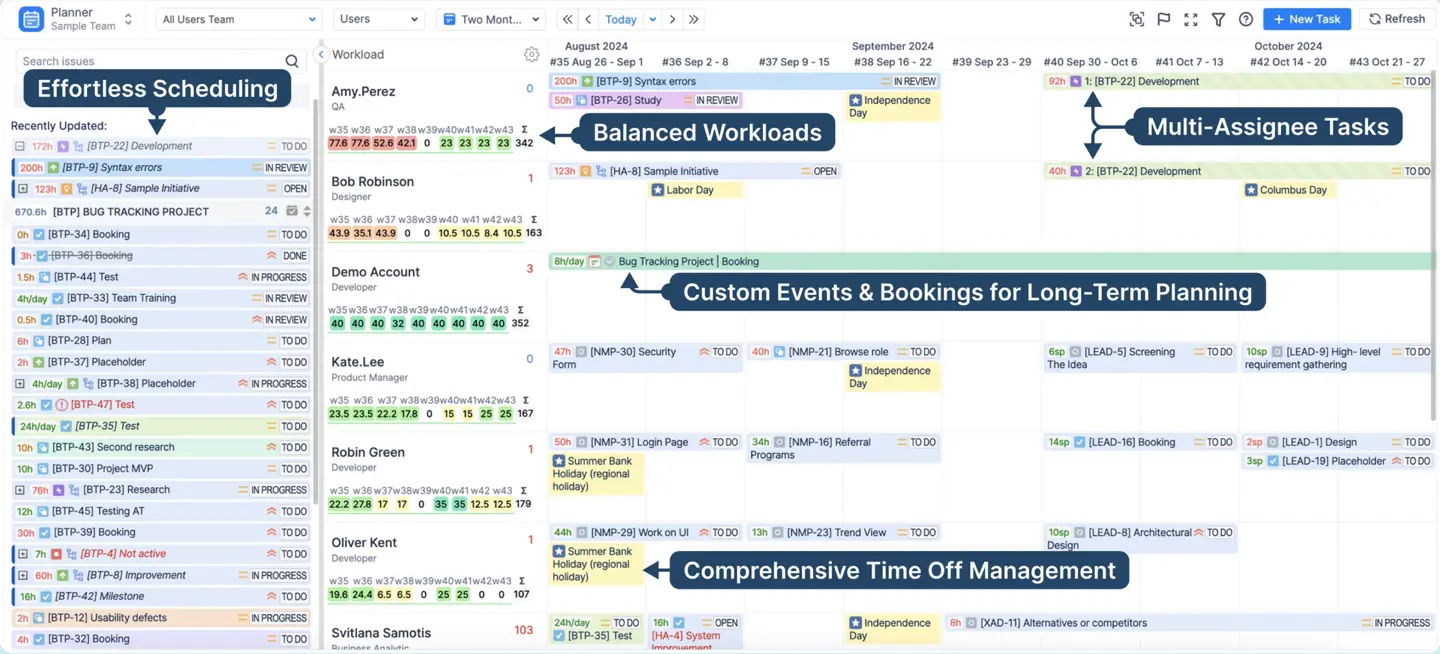Click the filter funnel icon
This screenshot has width=1440, height=654.
(x=1219, y=19)
